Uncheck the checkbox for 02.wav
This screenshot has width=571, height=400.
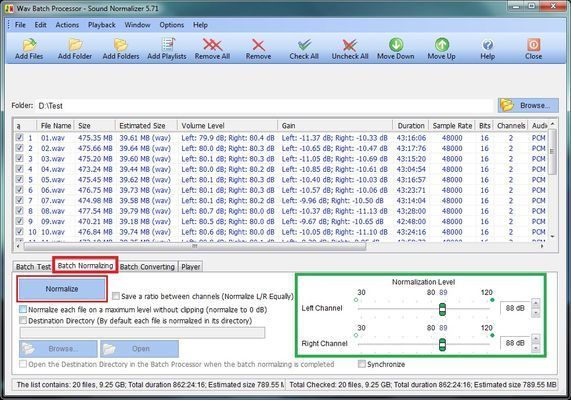pyautogui.click(x=19, y=148)
